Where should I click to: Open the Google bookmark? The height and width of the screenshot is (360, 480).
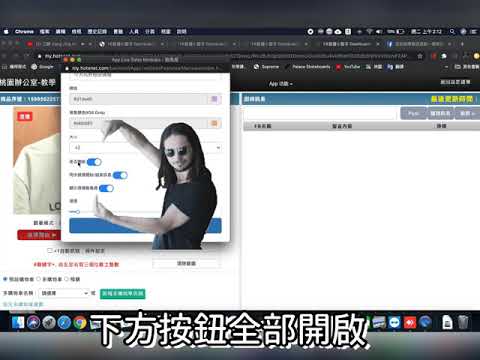pyautogui.click(x=42, y=67)
